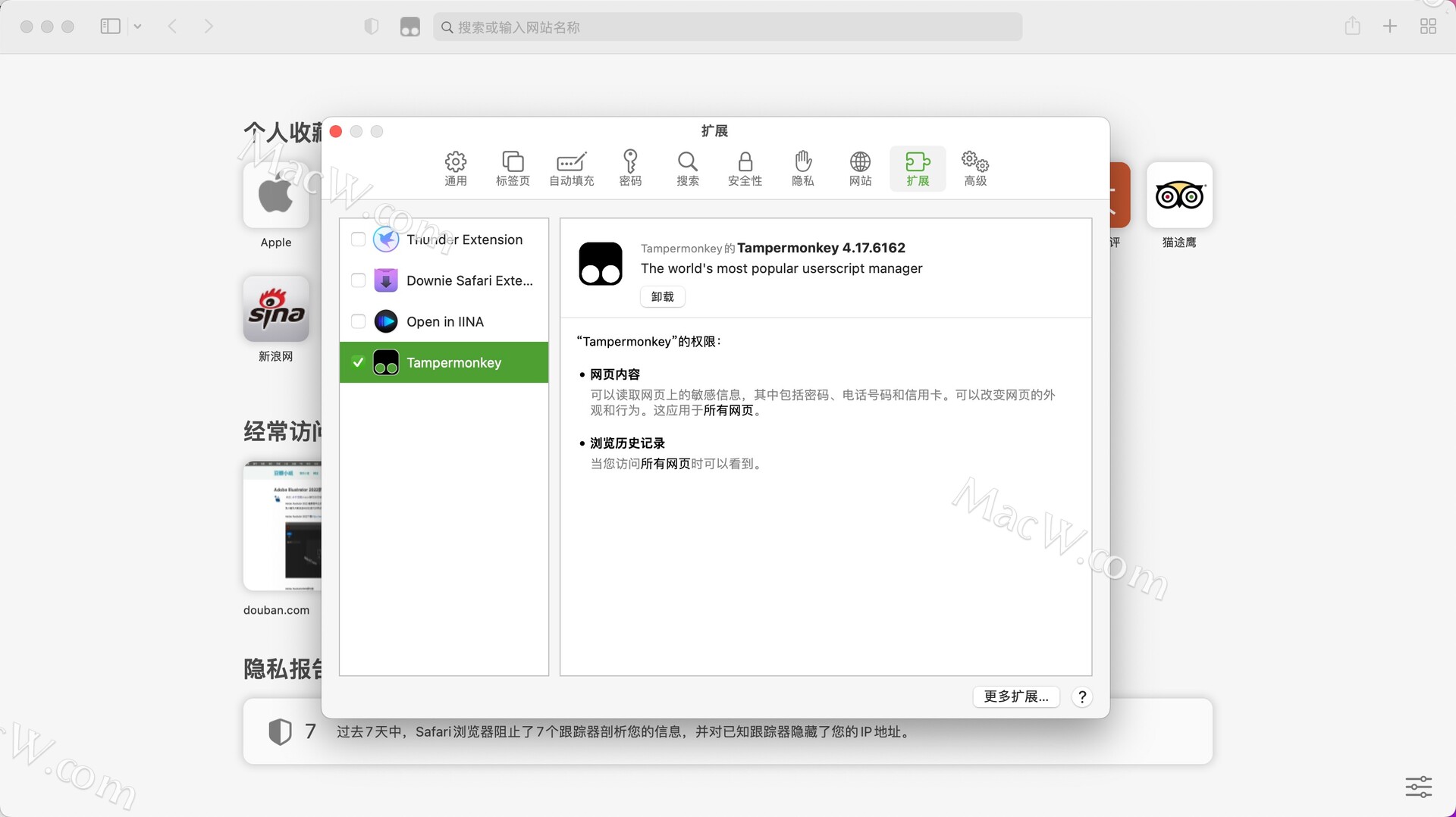This screenshot has height=817, width=1456.
Task: Open the Search (搜索) preferences tab
Action: tap(688, 168)
